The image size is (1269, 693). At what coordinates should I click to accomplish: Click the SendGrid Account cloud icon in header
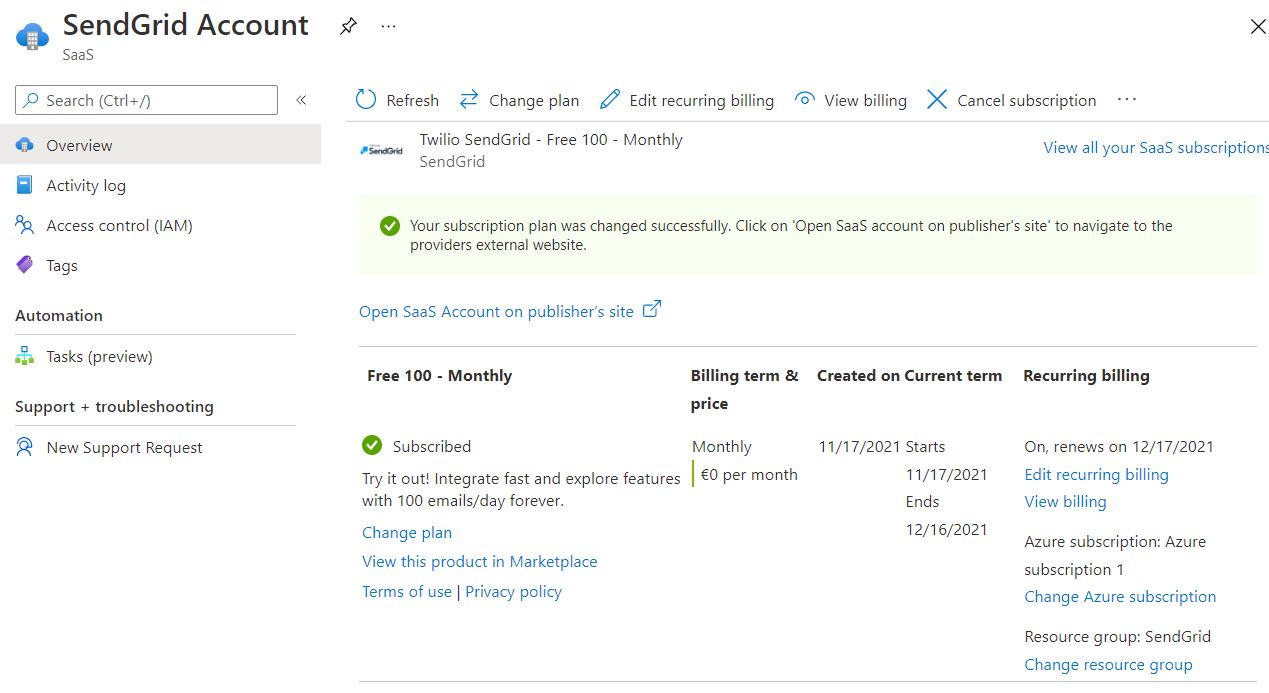click(32, 36)
